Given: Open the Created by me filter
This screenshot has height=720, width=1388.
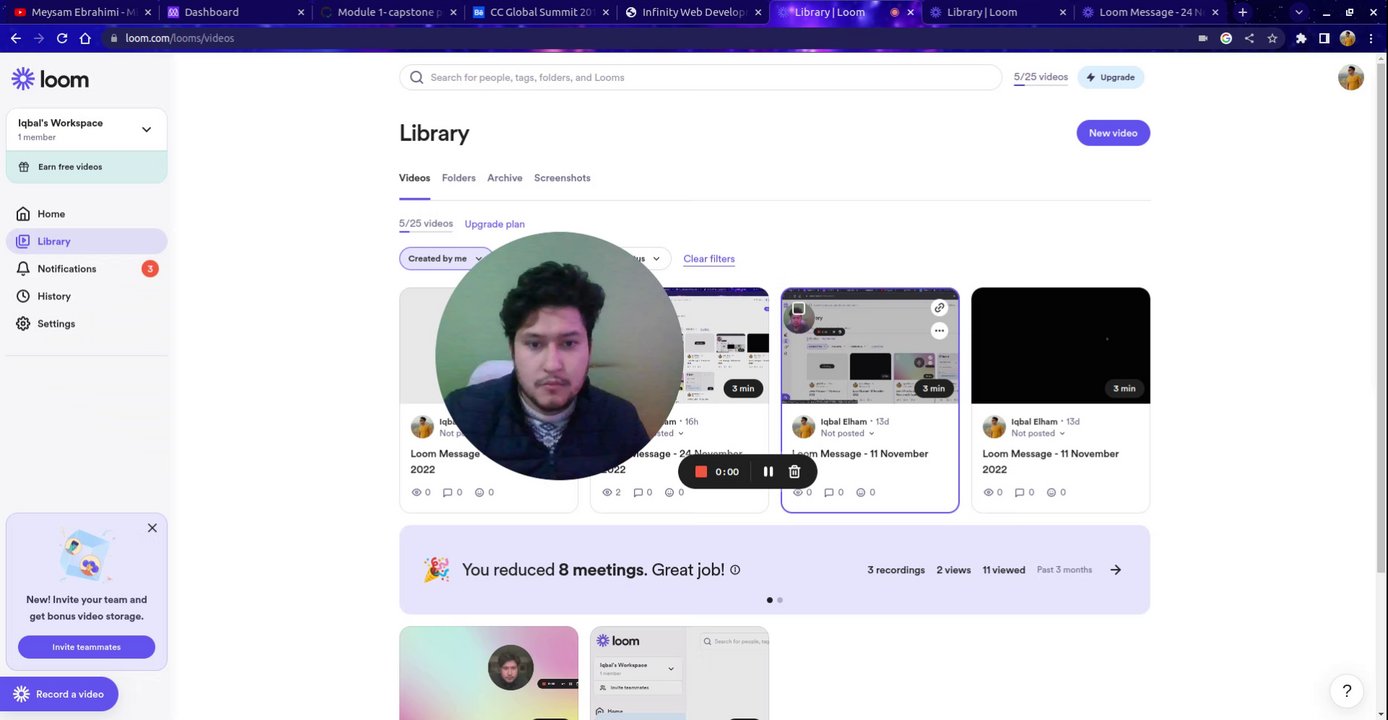Looking at the screenshot, I should pos(445,259).
